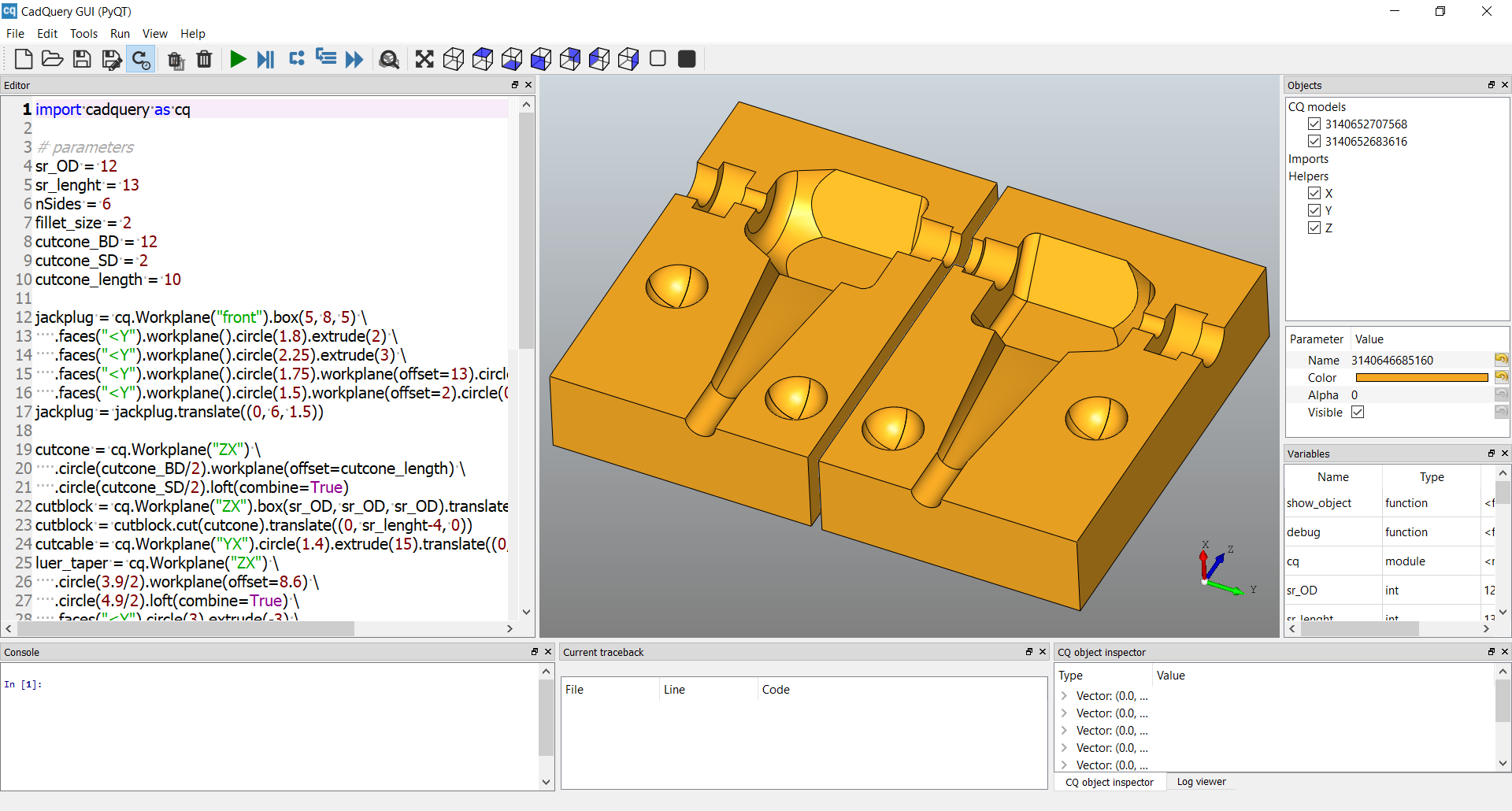Uncheck the 3140652707568 model checkbox
Image resolution: width=1512 pixels, height=811 pixels.
(1314, 124)
